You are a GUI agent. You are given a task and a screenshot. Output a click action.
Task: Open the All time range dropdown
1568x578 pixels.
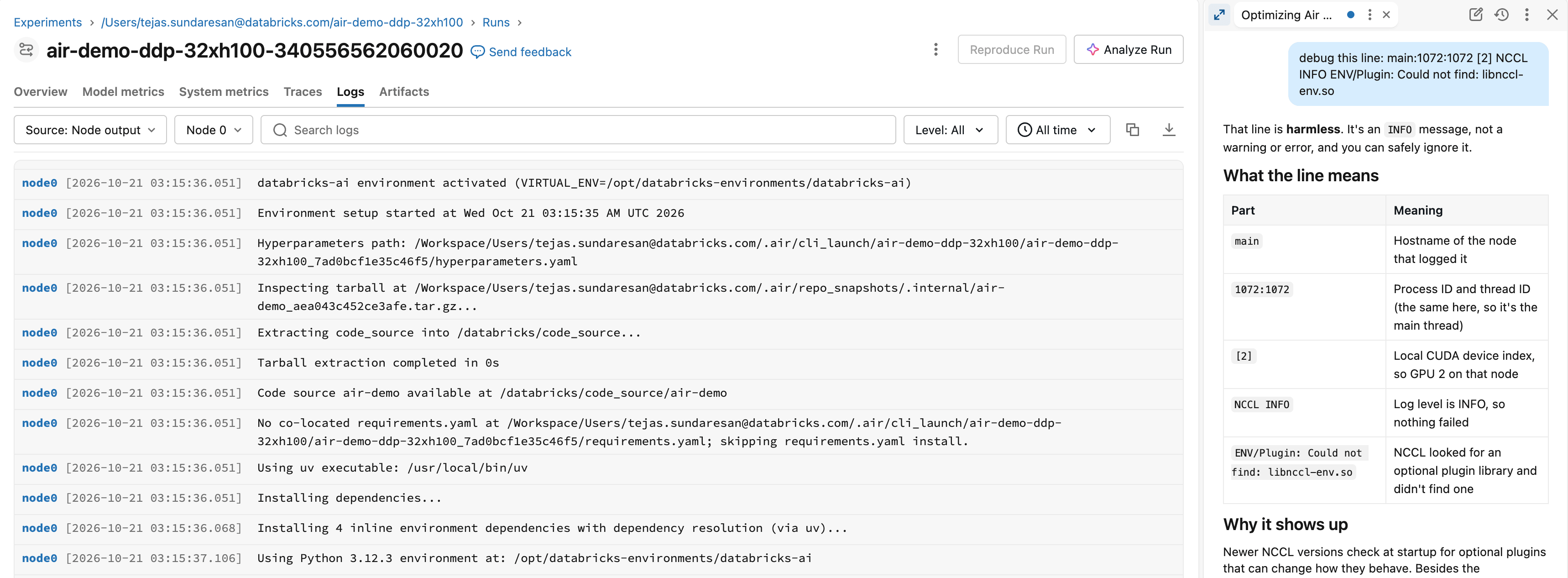coord(1058,130)
